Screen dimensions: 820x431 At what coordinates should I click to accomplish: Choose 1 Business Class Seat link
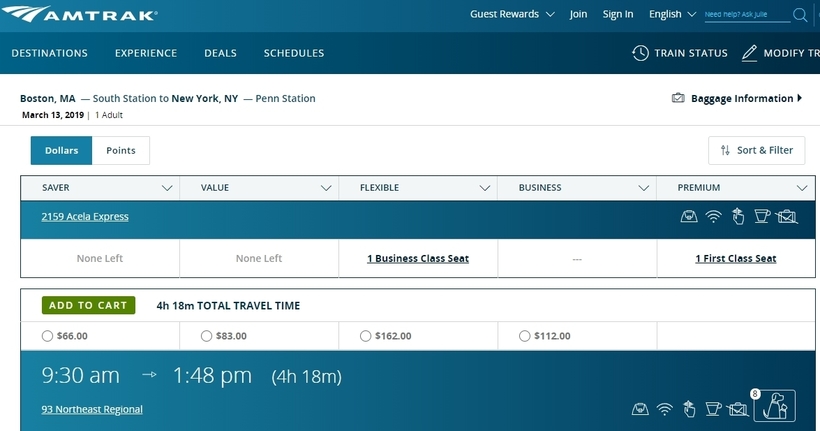418,258
